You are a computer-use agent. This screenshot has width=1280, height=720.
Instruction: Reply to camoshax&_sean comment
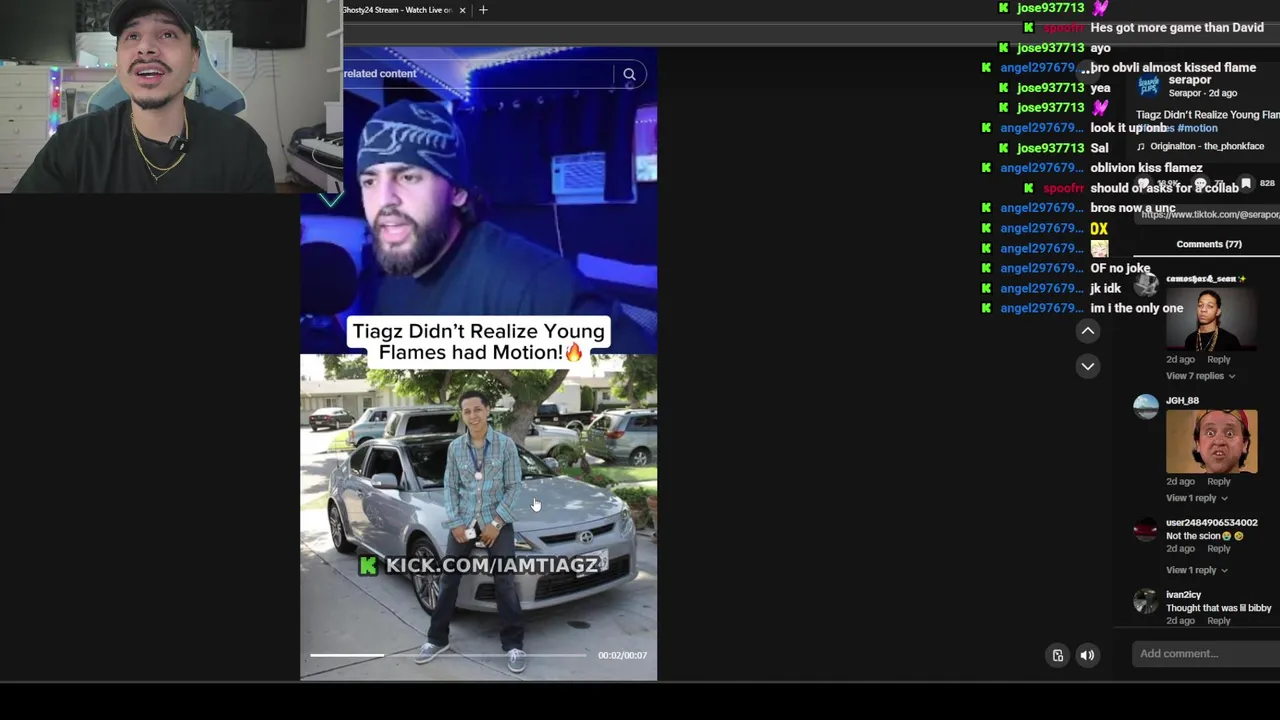1218,359
